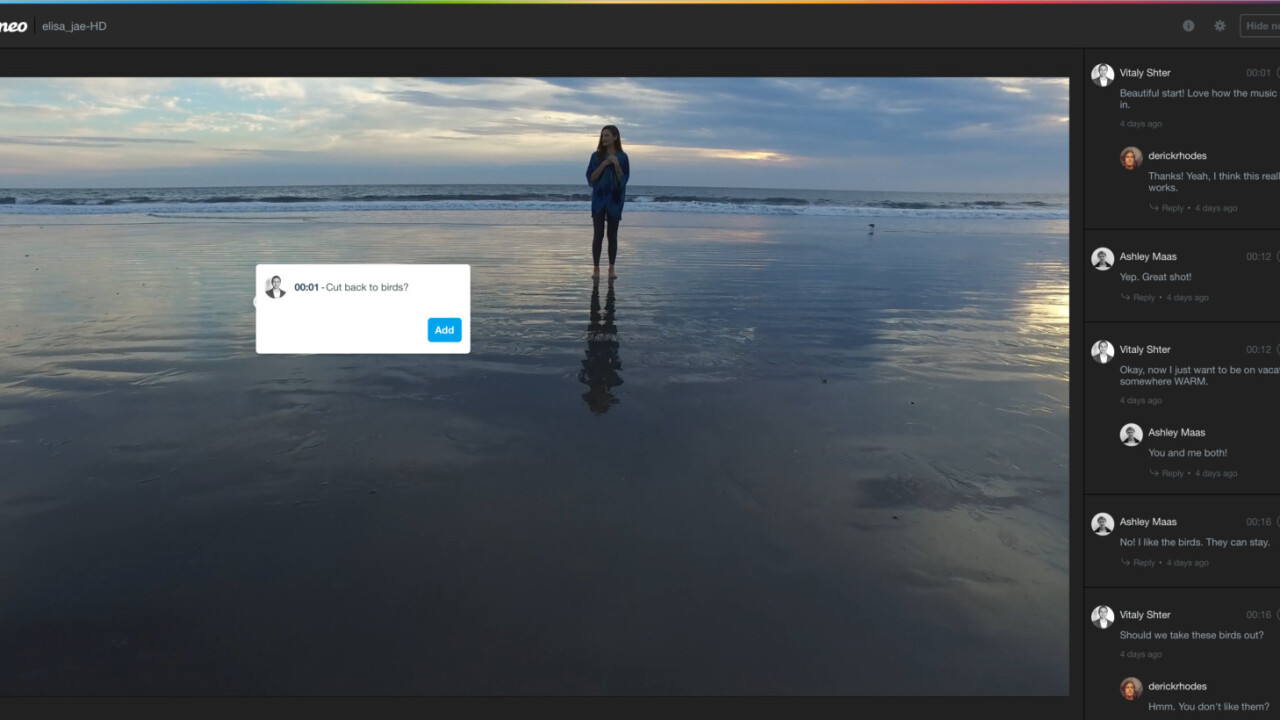Reply to derickrhodes' "Thanks! Yeah" comment

[1171, 208]
